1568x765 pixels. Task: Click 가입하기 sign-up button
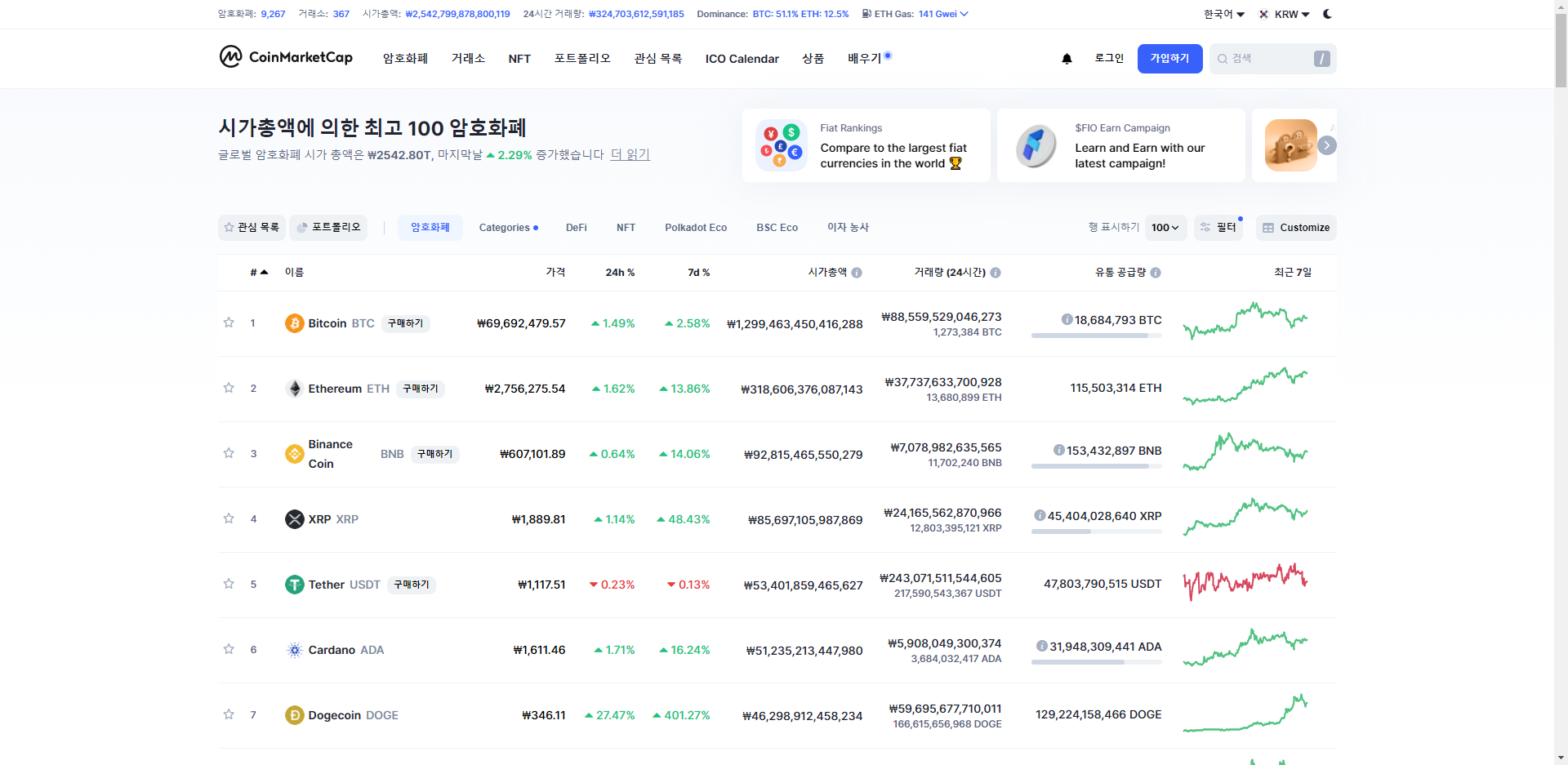pyautogui.click(x=1169, y=59)
